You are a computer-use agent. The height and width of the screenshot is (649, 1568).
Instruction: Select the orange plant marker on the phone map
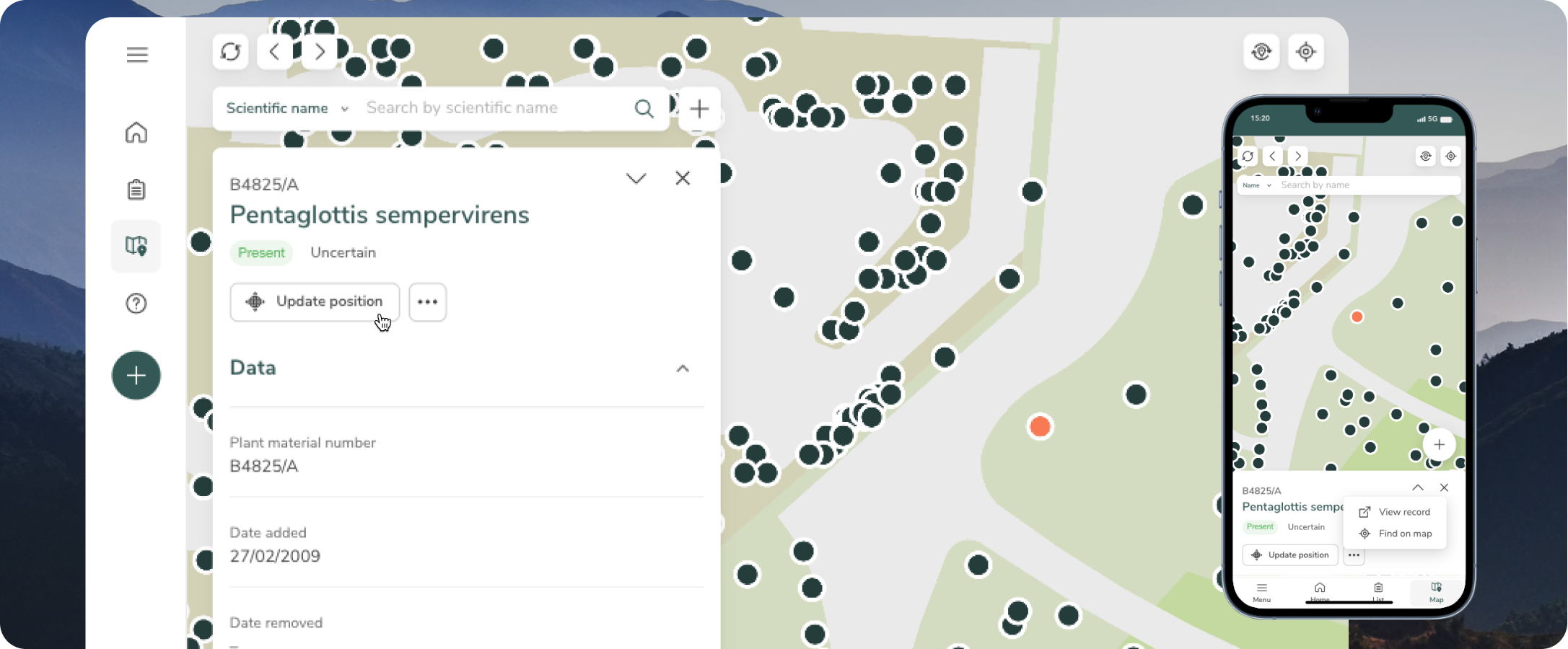point(1357,317)
